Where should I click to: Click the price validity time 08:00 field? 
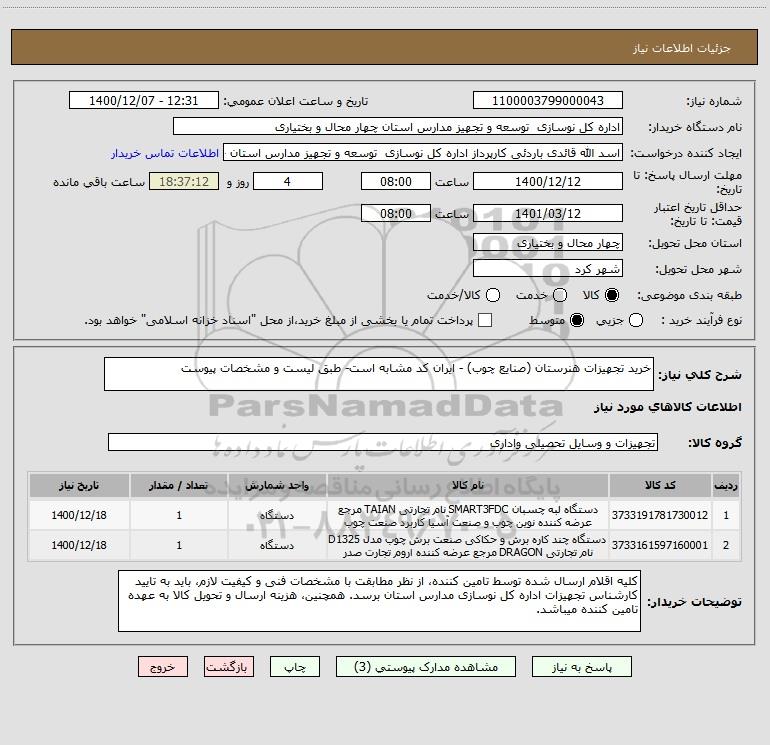tap(396, 213)
